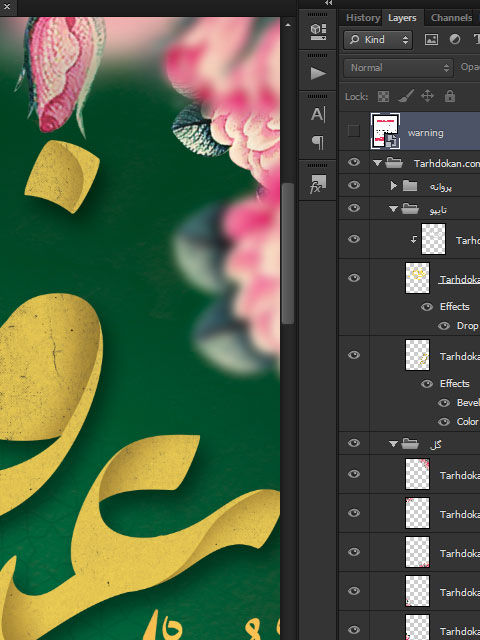Select the Tarhdokan.com group name

447,164
